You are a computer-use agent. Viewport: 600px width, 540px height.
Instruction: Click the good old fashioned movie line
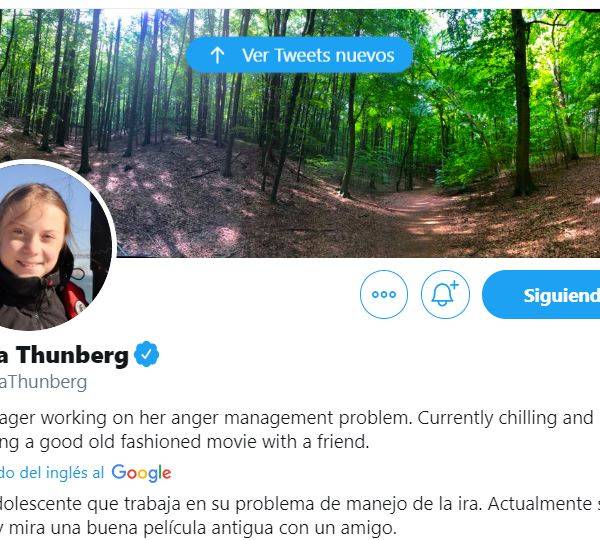184,442
